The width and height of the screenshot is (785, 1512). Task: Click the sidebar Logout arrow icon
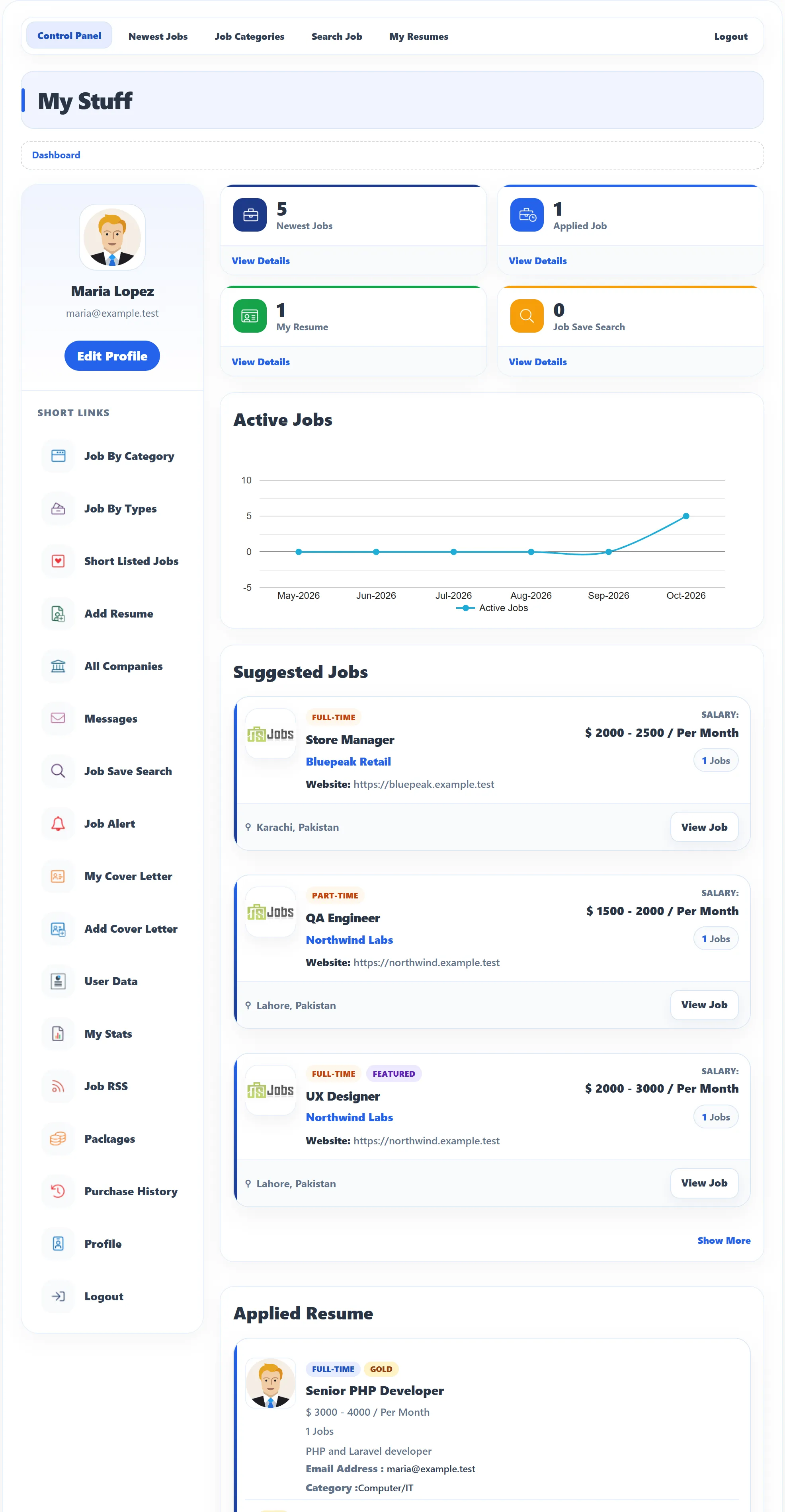pyautogui.click(x=58, y=1296)
